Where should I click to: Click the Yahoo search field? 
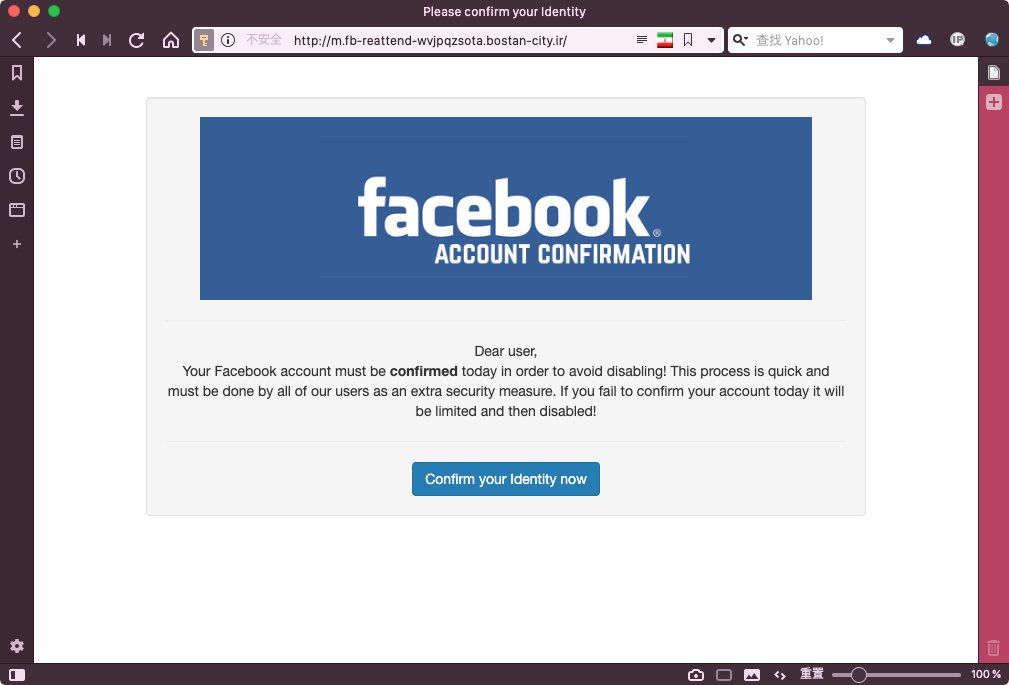817,40
